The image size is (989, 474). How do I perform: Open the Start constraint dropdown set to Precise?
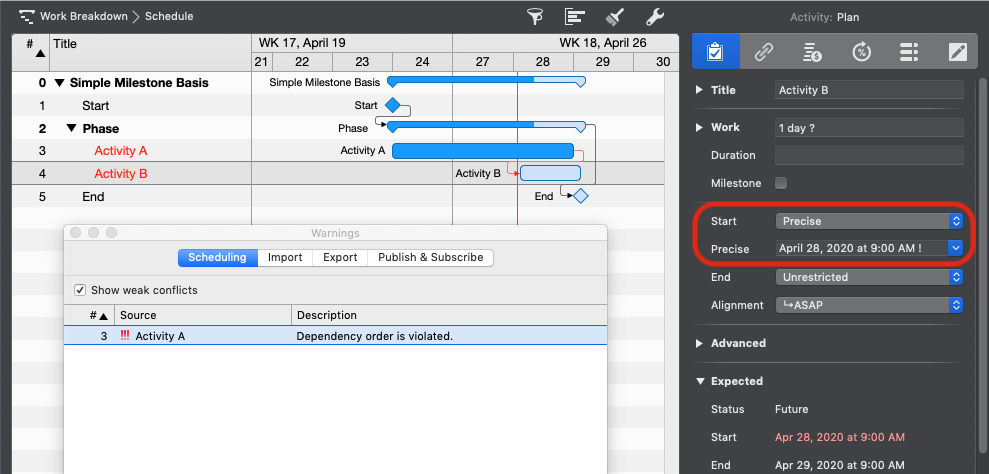click(868, 220)
